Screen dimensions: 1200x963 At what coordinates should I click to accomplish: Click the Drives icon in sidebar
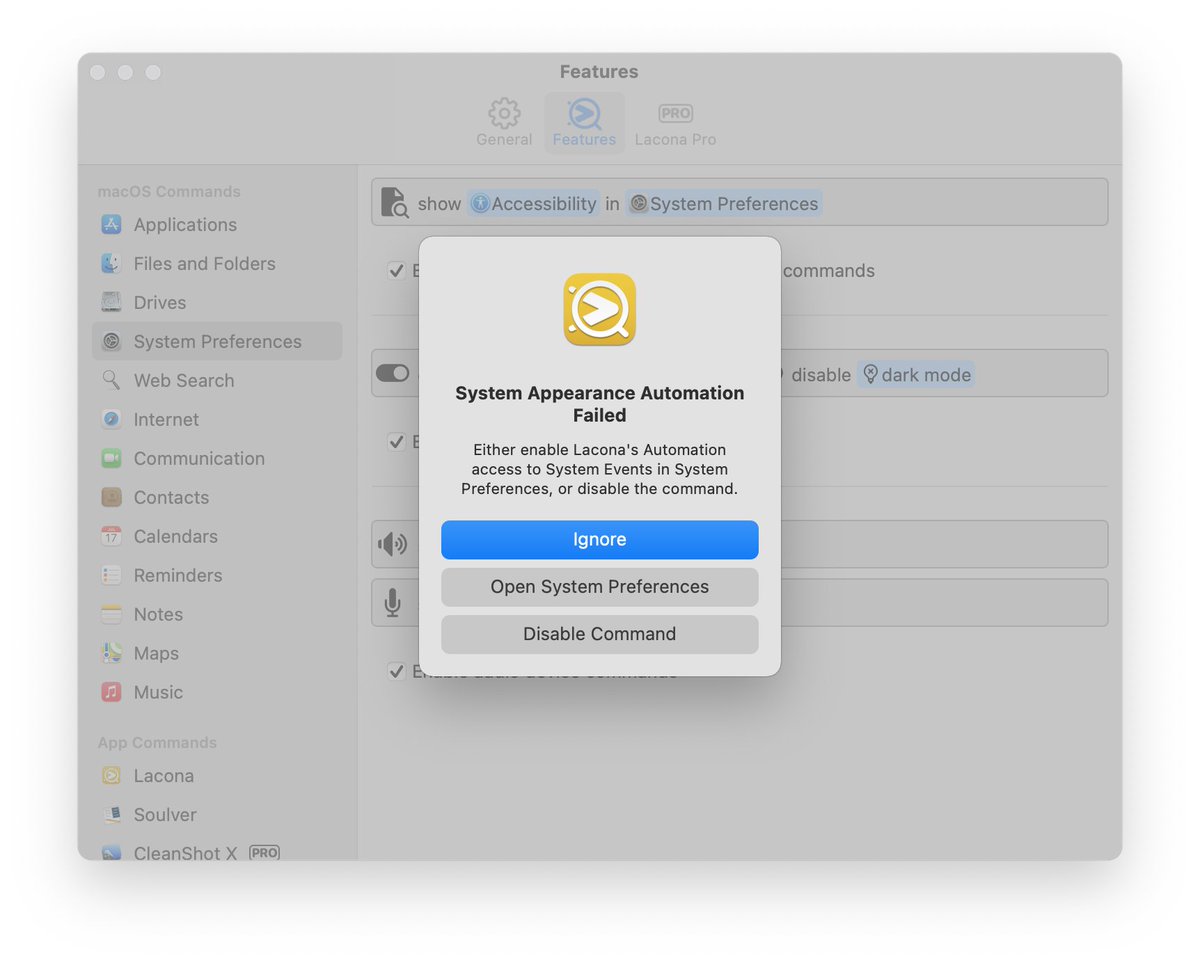pyautogui.click(x=111, y=303)
